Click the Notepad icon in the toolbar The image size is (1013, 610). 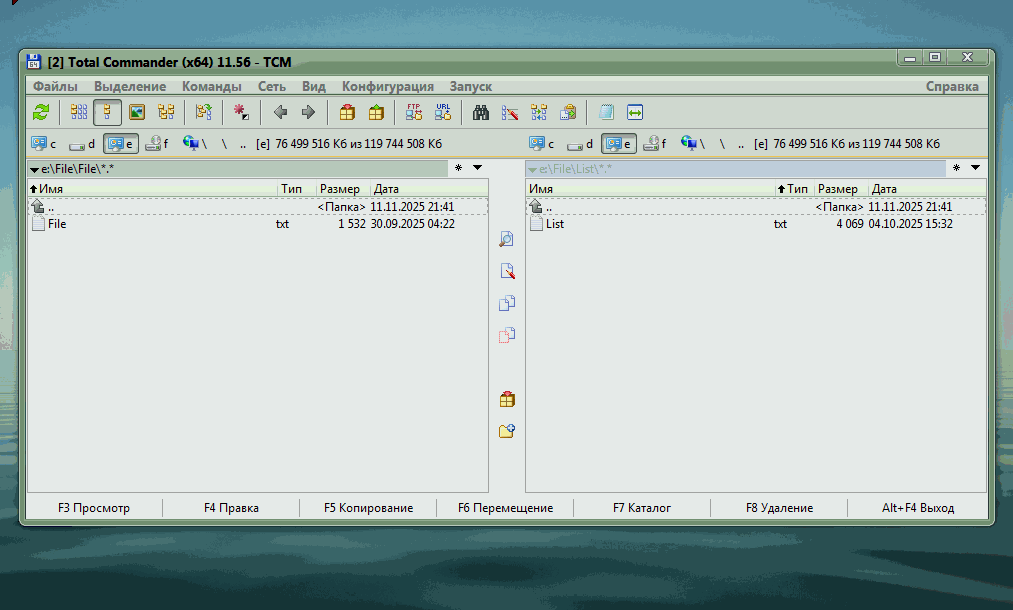[x=606, y=112]
